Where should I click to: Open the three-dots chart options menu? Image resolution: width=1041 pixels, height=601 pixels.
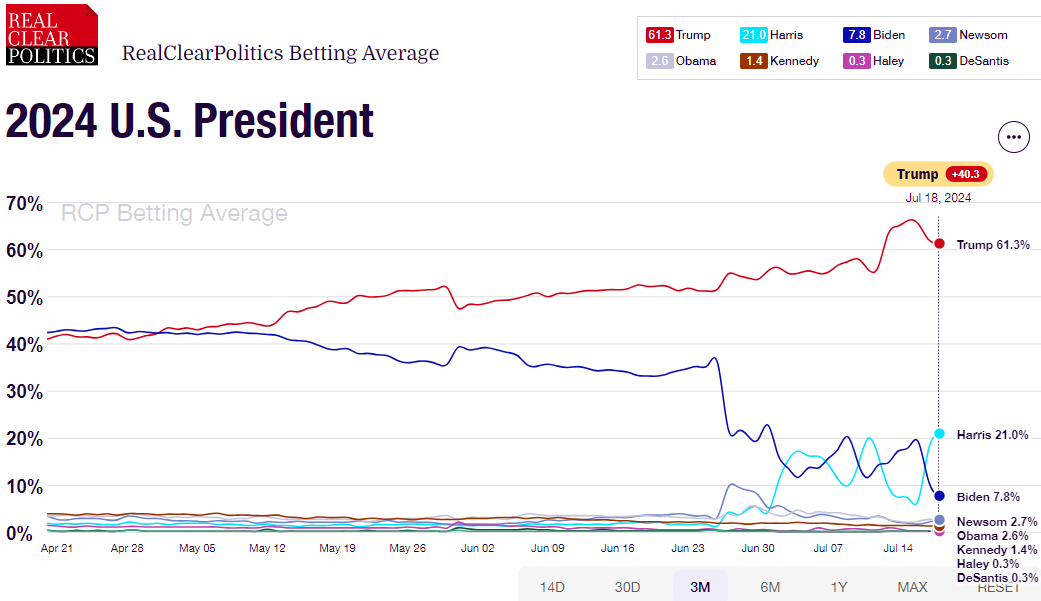click(1014, 138)
